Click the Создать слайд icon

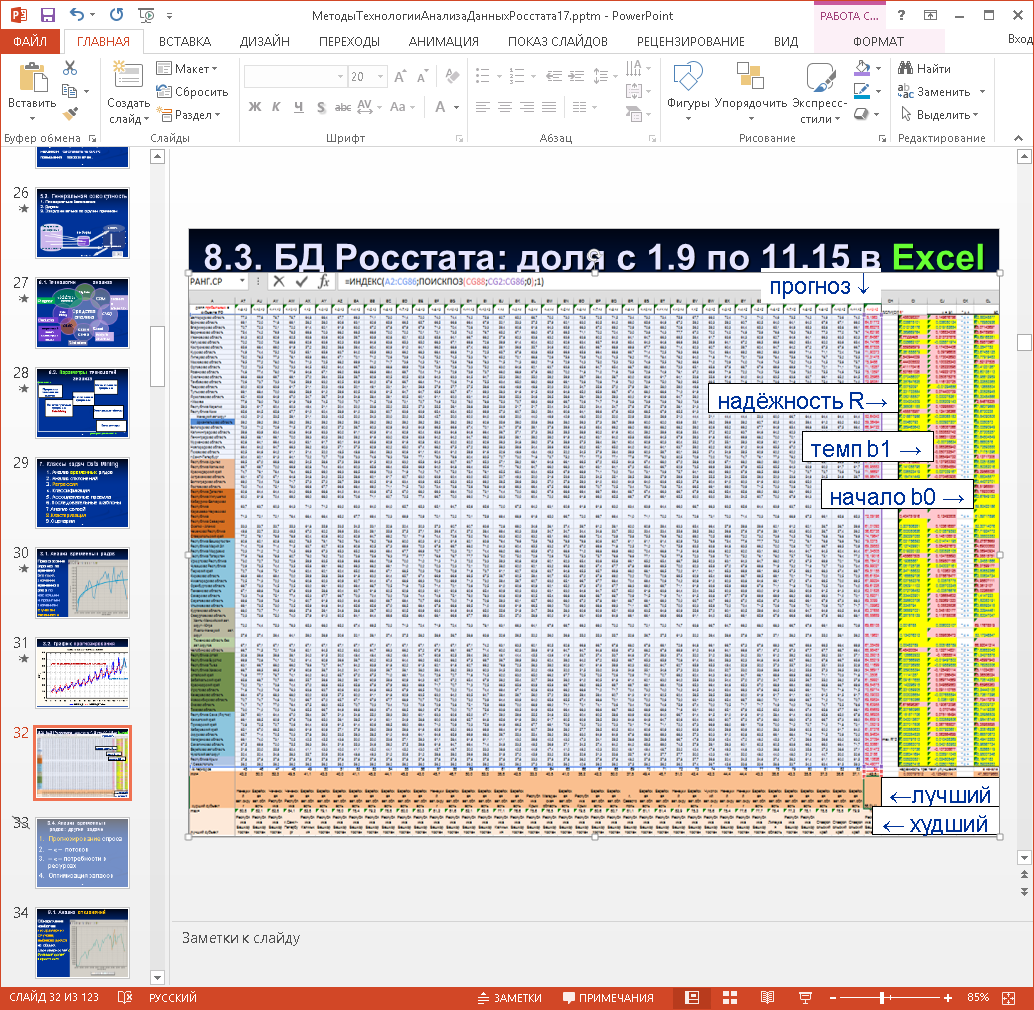coord(128,75)
